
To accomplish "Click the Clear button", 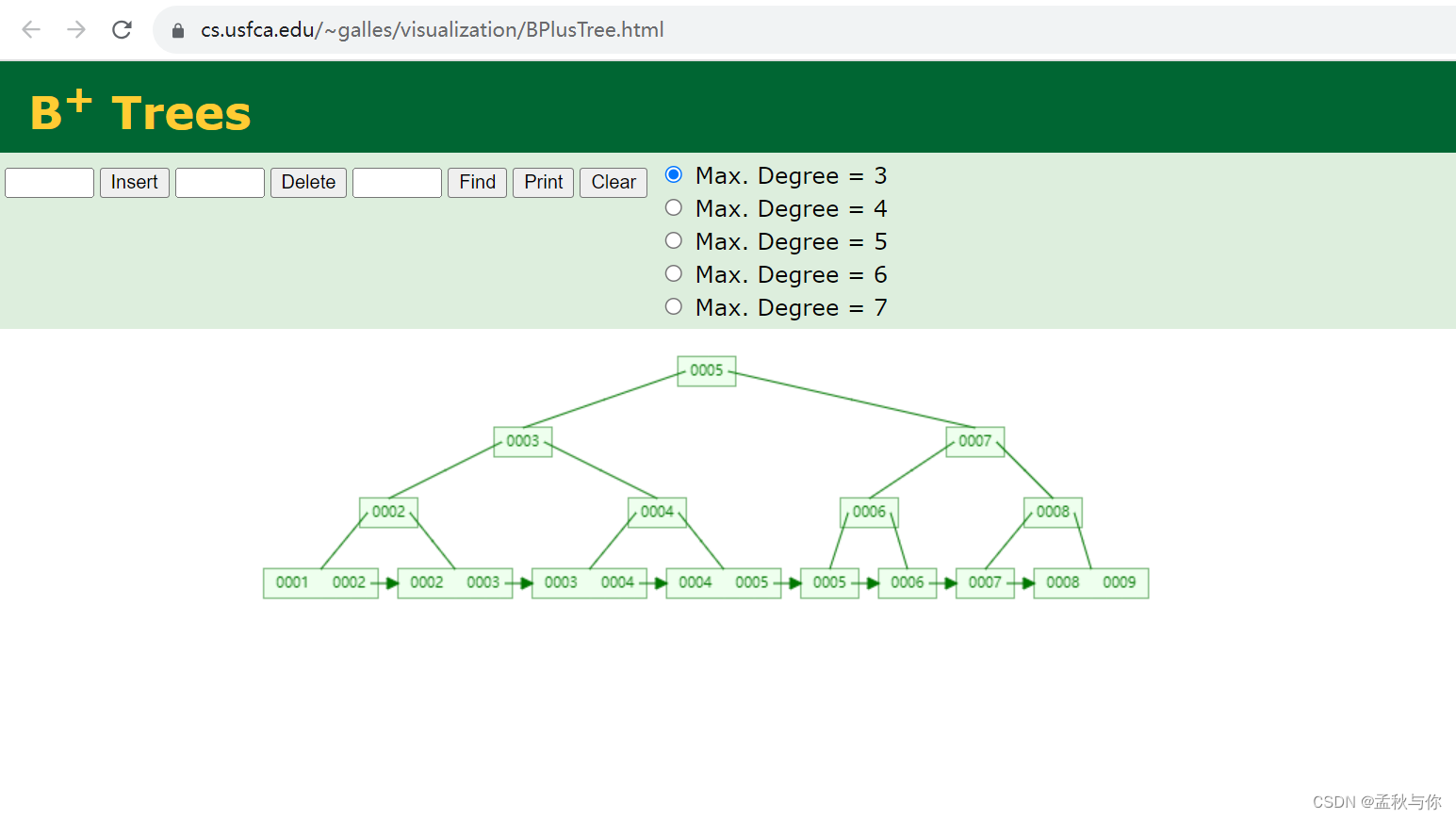I will [613, 182].
